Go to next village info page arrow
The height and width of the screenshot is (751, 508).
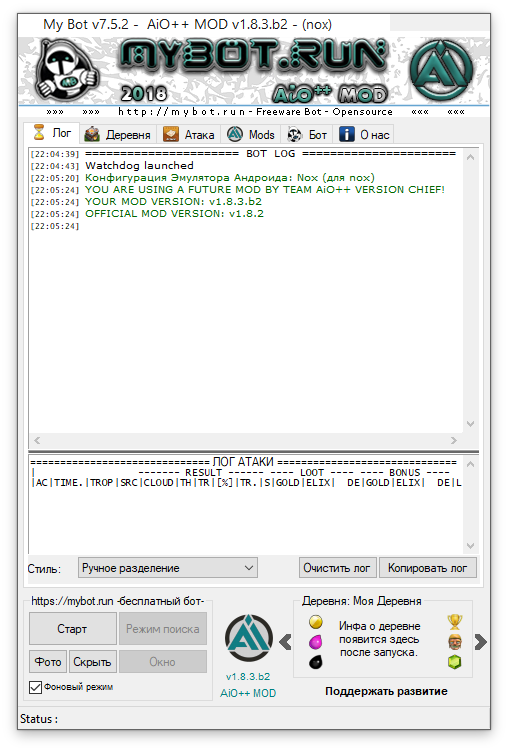[481, 642]
